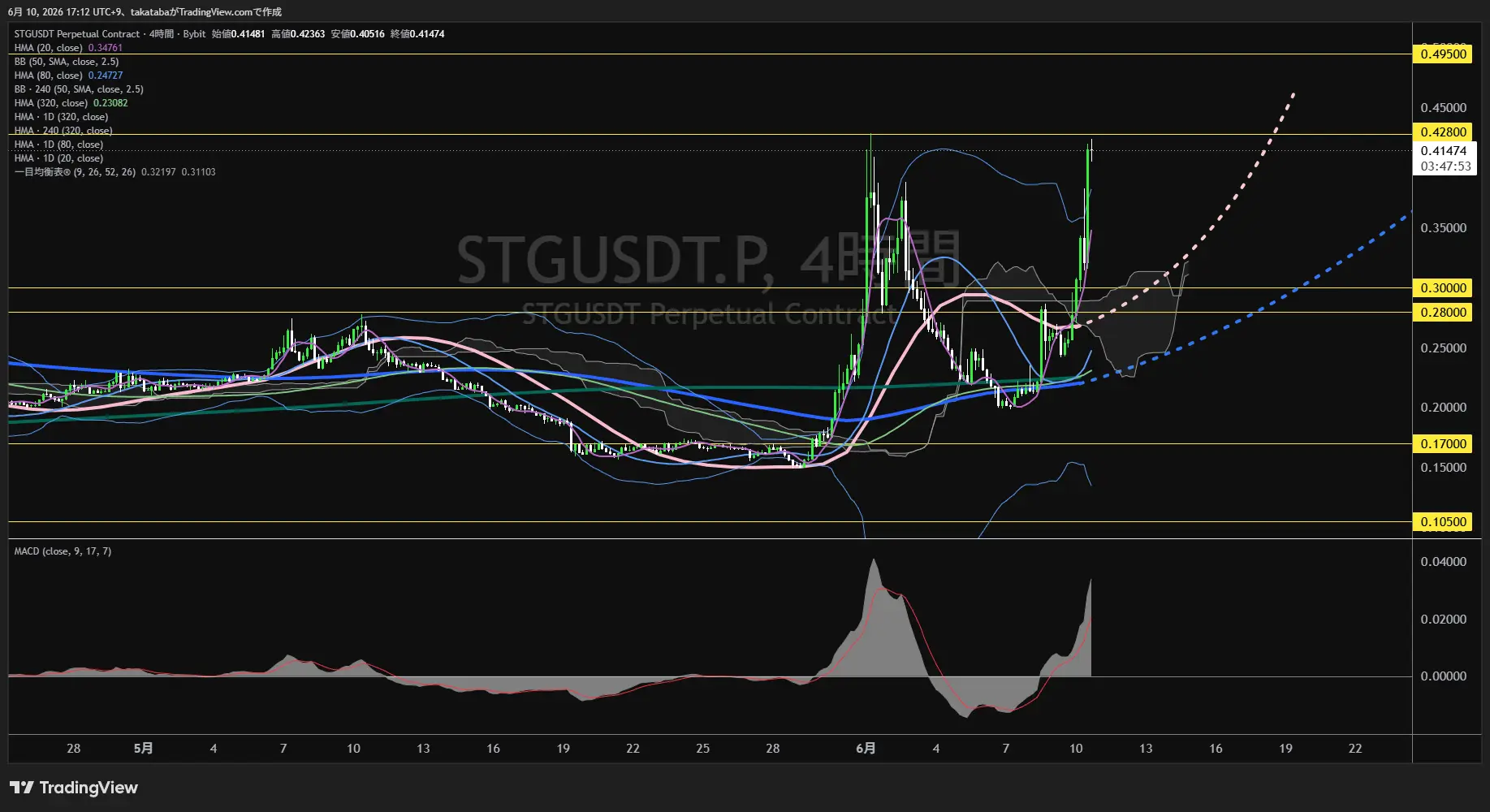
Task: Select the 0.49500 yellow price label
Action: [x=1443, y=54]
